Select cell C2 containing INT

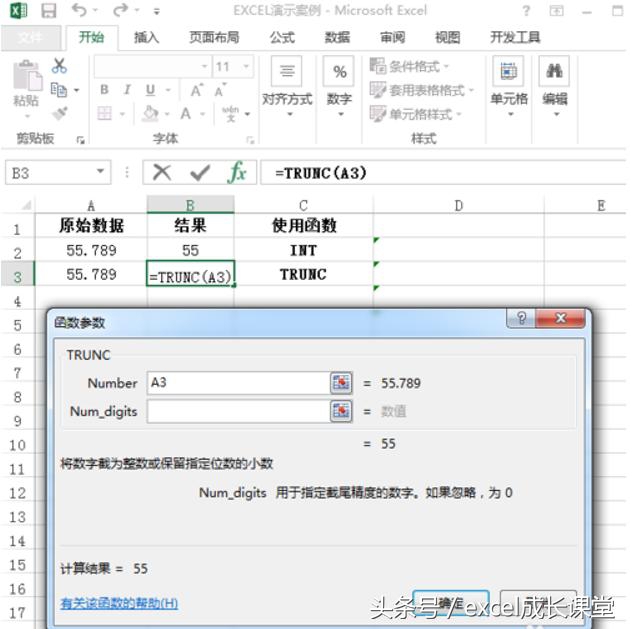pos(304,250)
